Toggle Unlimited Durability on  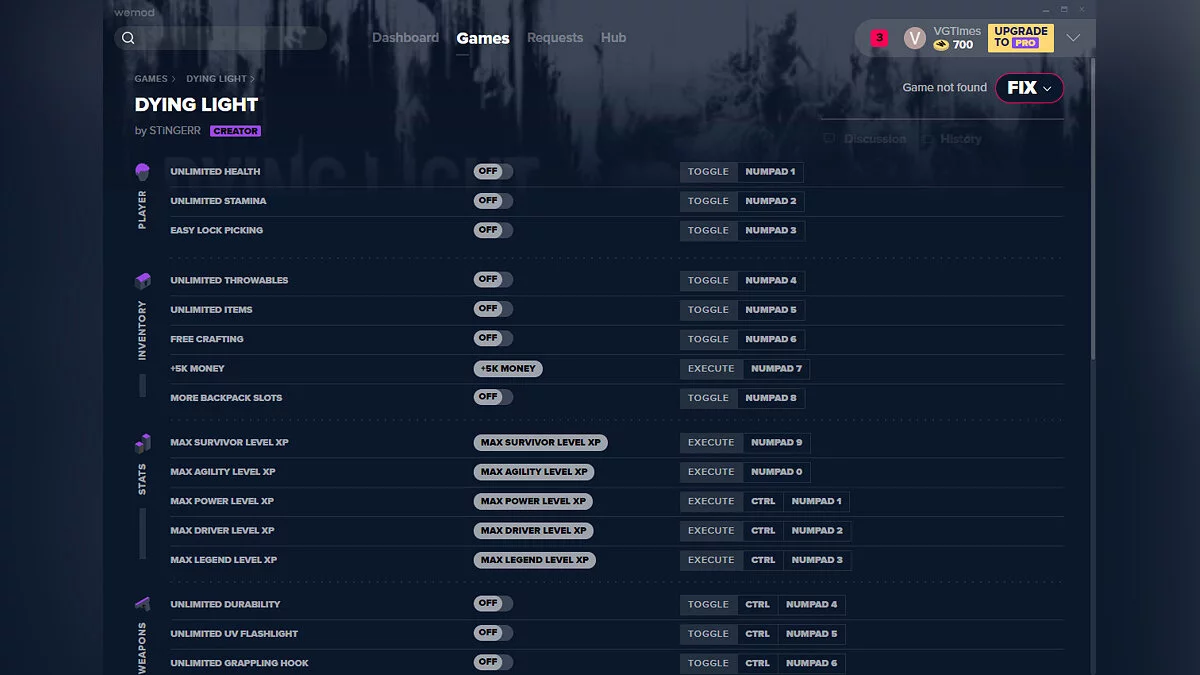coord(493,604)
